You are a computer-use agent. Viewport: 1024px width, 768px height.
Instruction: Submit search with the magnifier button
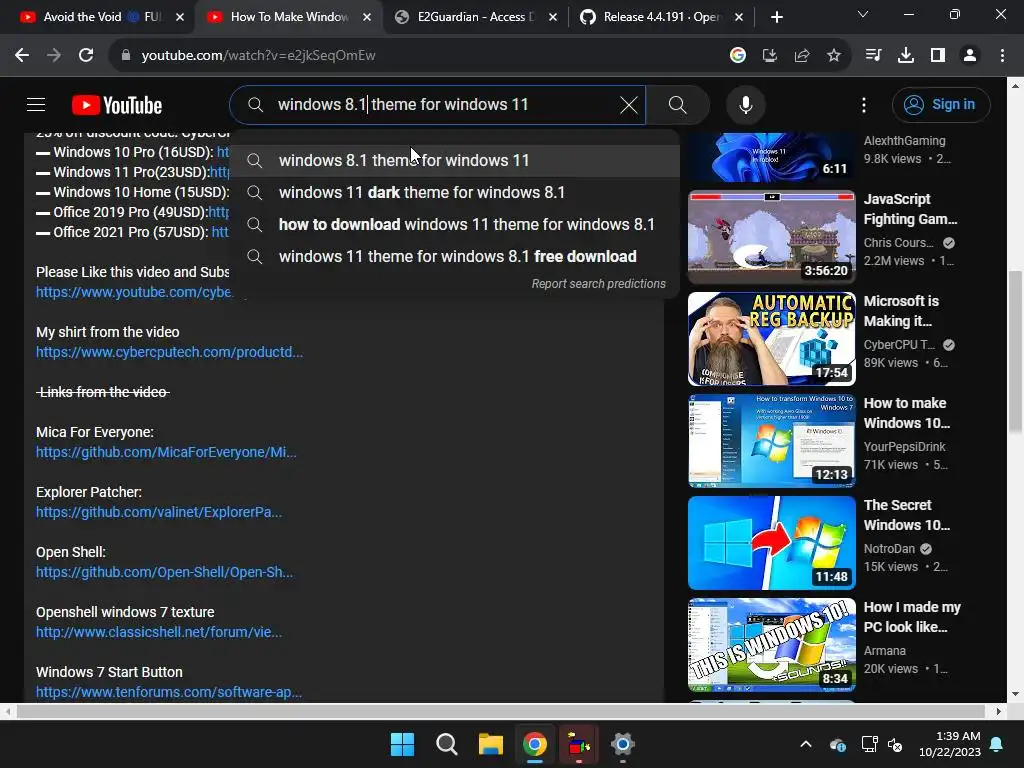click(678, 104)
